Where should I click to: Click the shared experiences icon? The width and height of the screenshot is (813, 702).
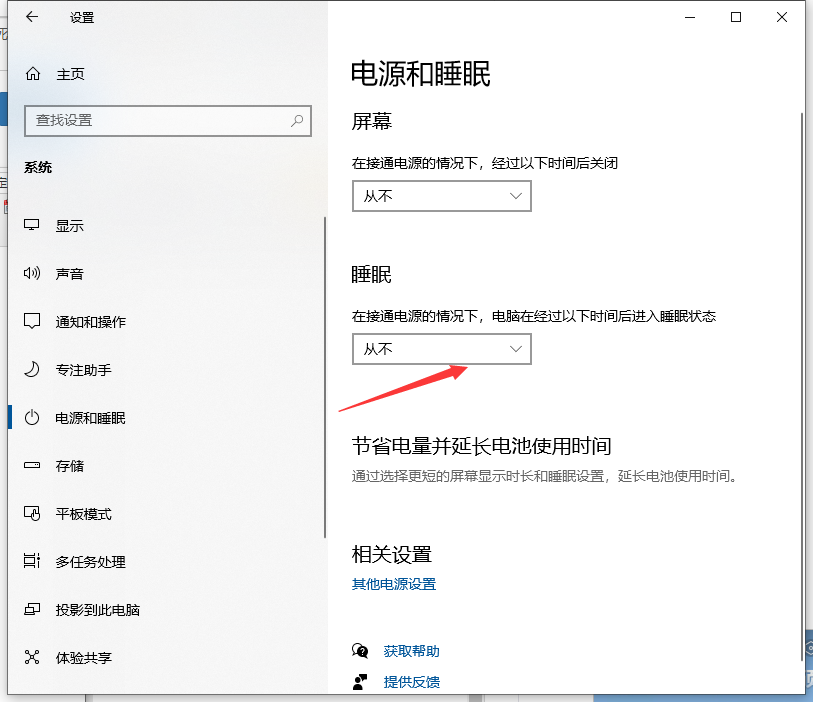click(x=32, y=657)
